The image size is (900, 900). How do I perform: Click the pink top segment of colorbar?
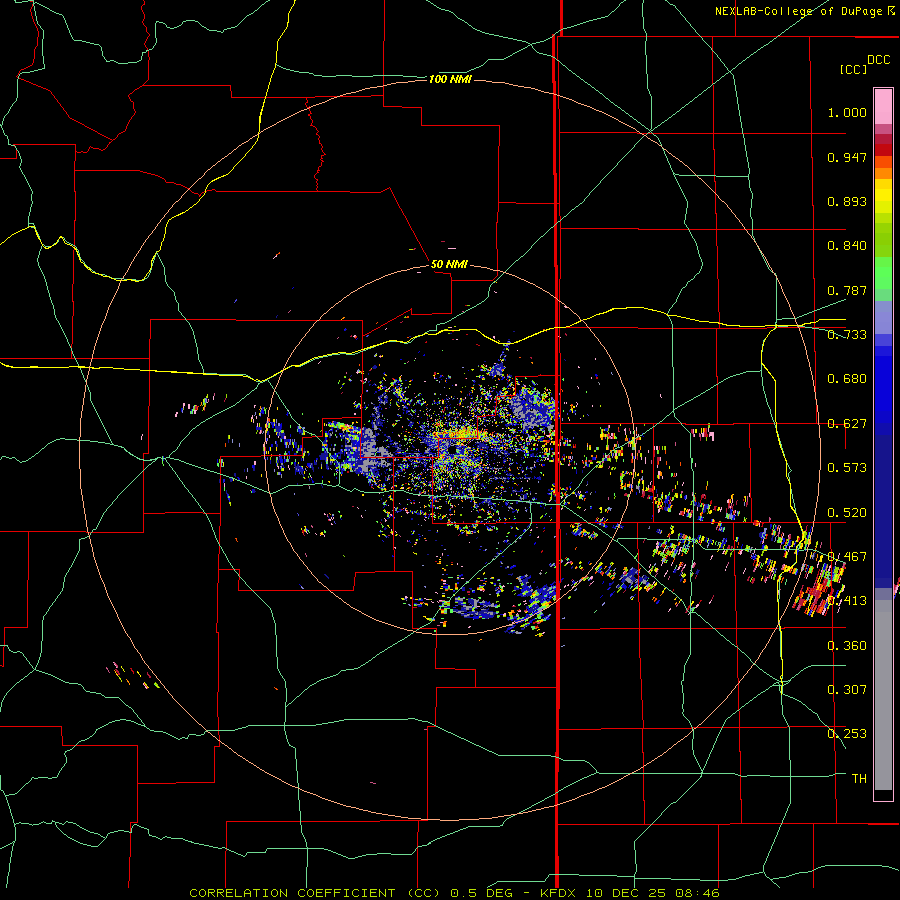(883, 107)
